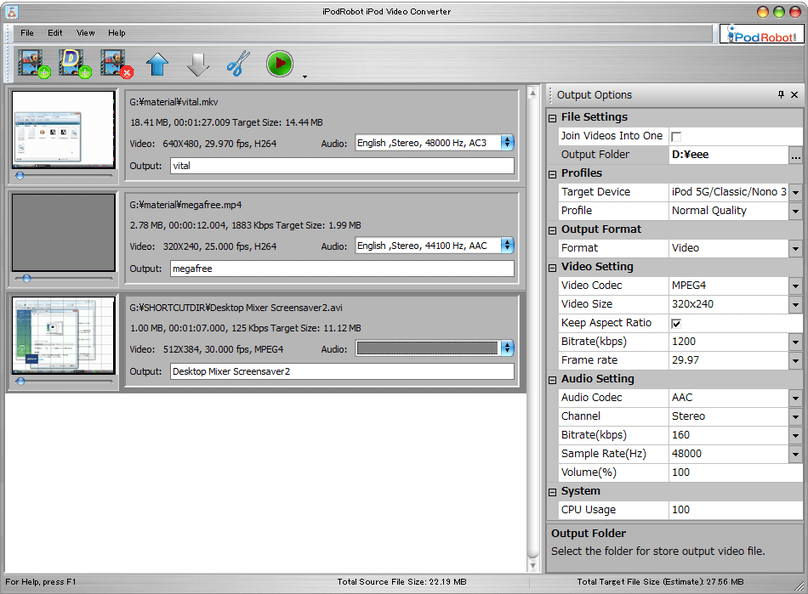Click the Output name field containing vital

click(342, 166)
